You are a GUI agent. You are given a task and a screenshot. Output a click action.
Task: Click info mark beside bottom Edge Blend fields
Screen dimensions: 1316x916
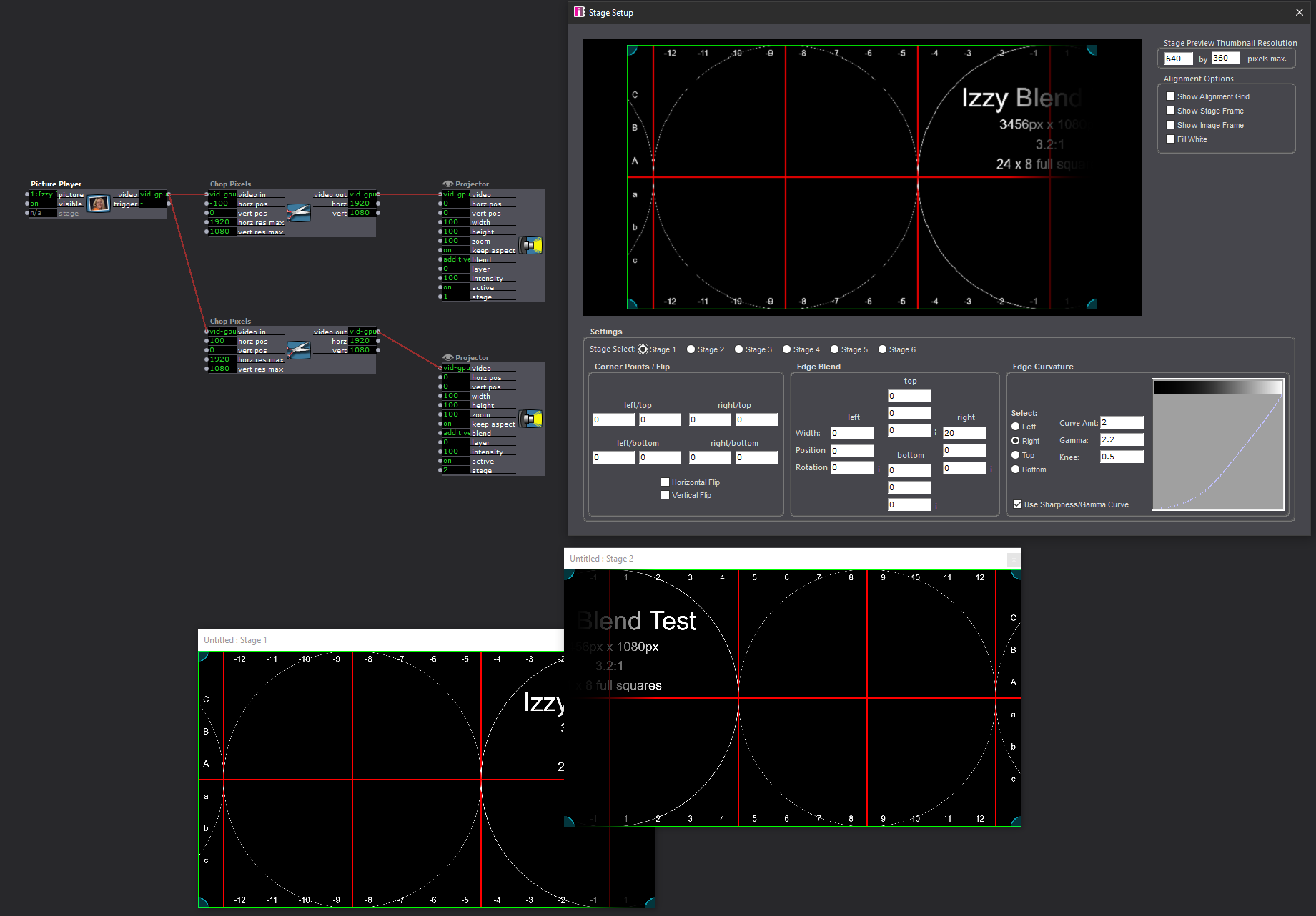tap(936, 506)
